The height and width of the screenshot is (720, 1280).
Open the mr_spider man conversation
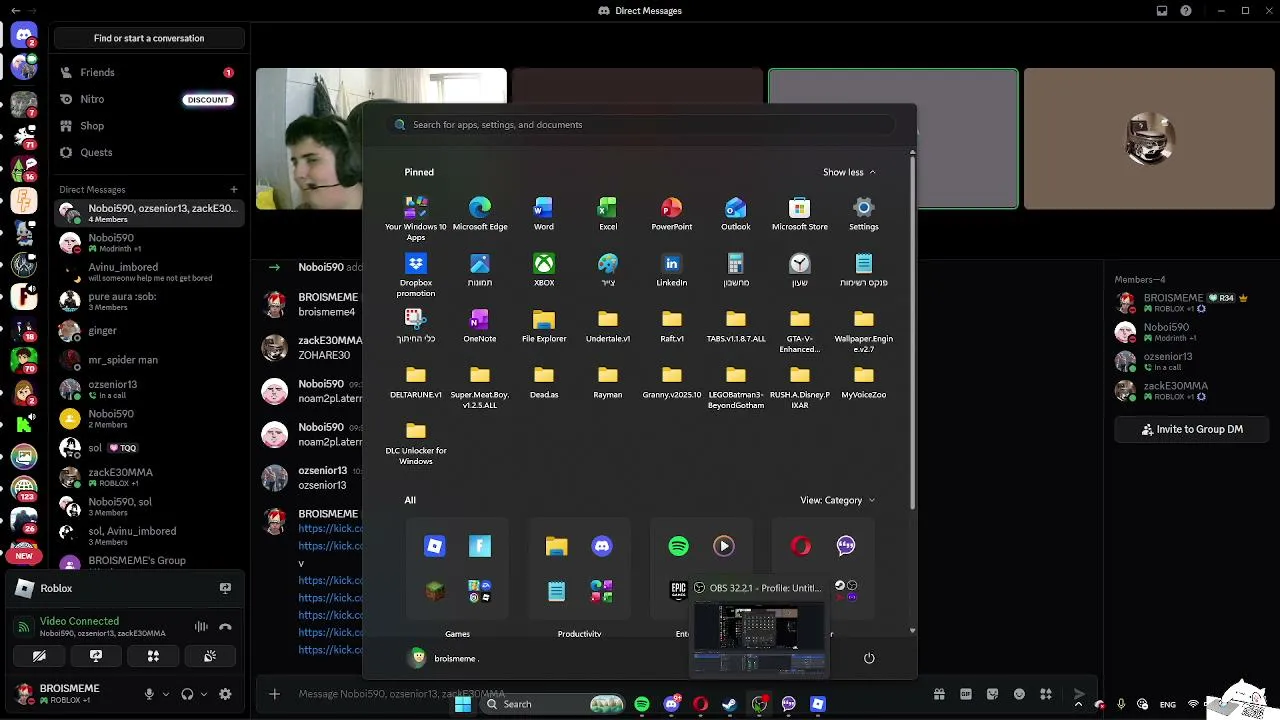pyautogui.click(x=148, y=360)
